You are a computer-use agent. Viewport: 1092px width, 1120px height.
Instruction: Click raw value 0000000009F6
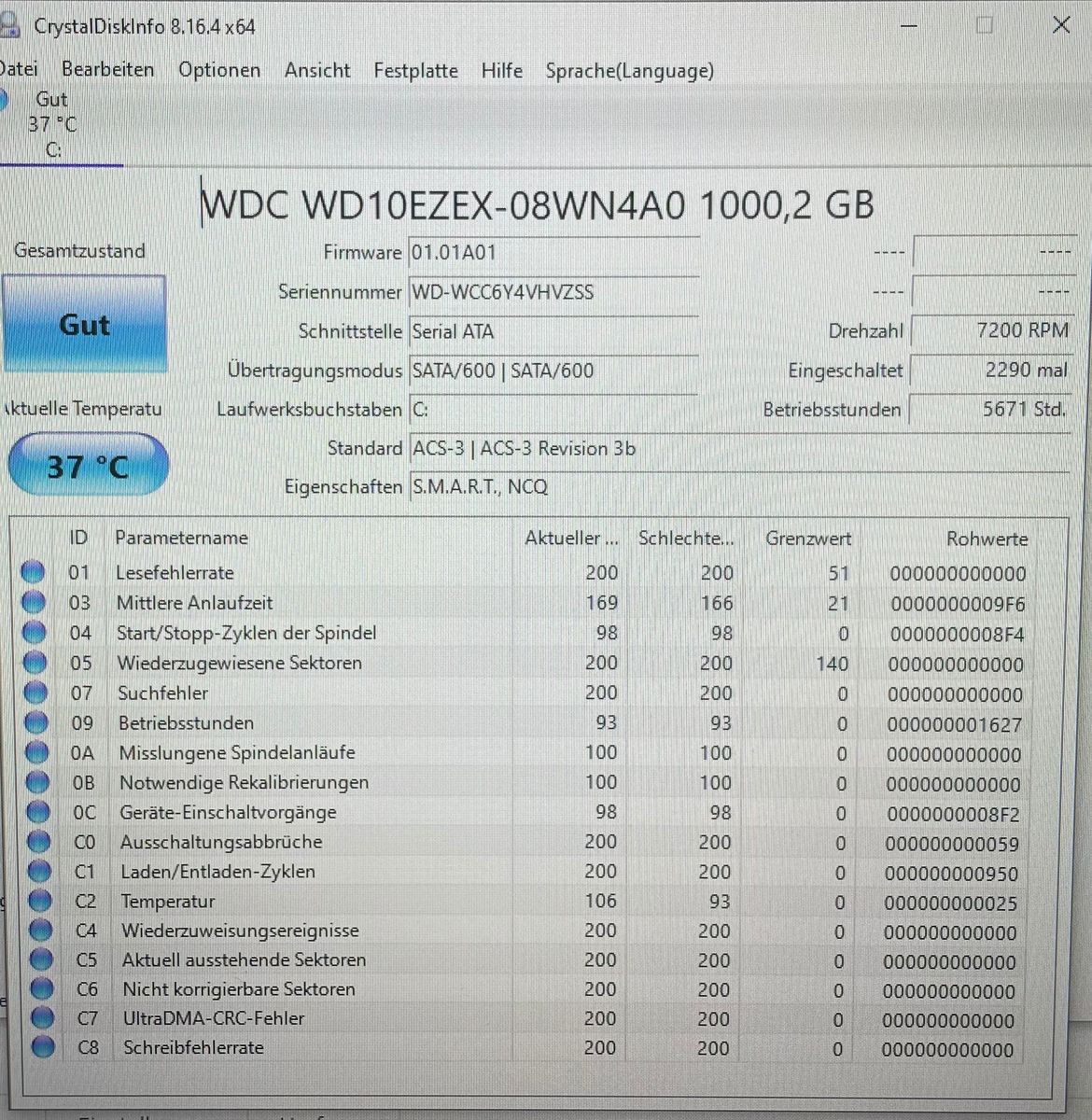(x=958, y=604)
